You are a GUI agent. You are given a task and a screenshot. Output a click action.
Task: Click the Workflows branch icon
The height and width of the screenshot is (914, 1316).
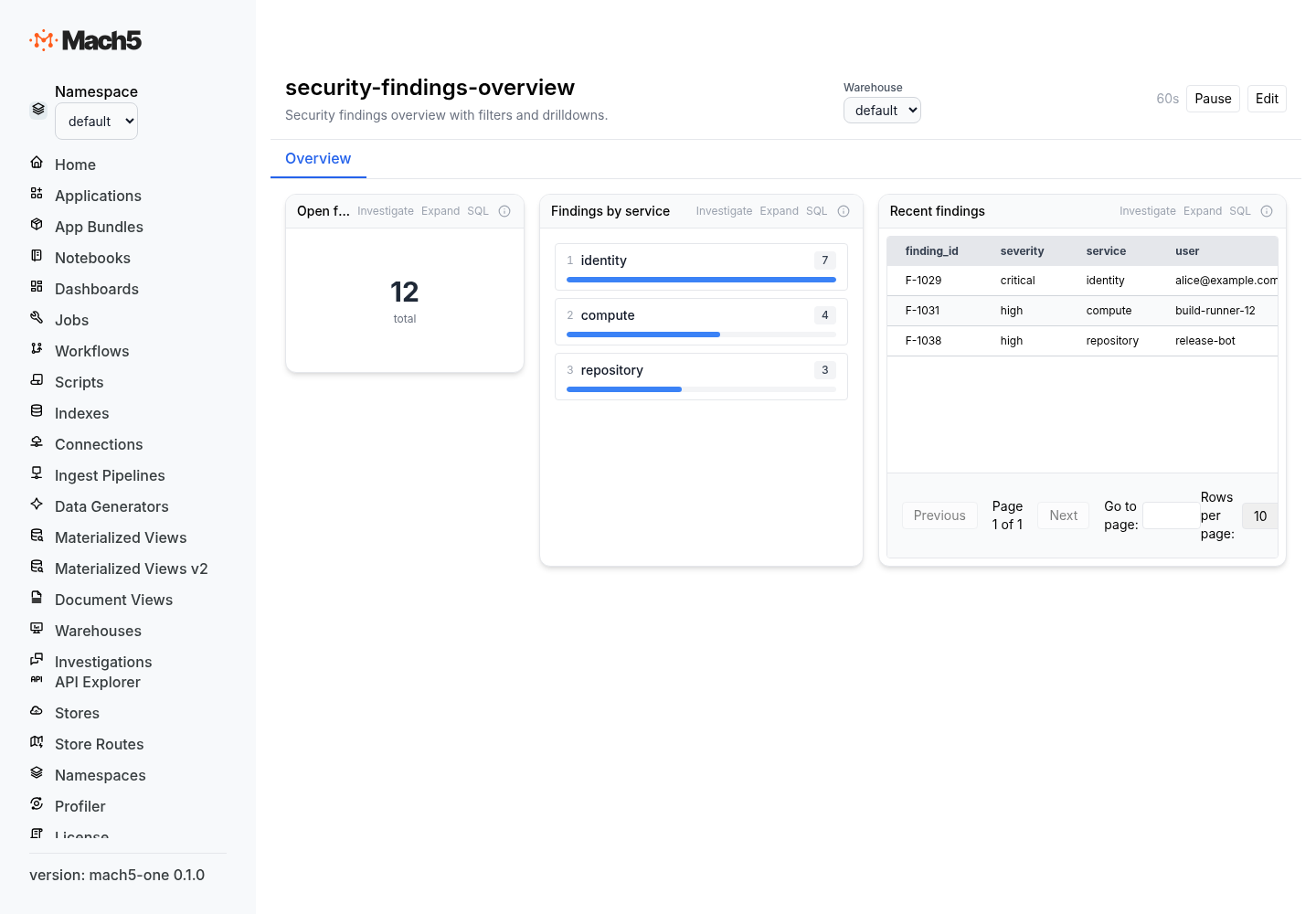pos(37,349)
